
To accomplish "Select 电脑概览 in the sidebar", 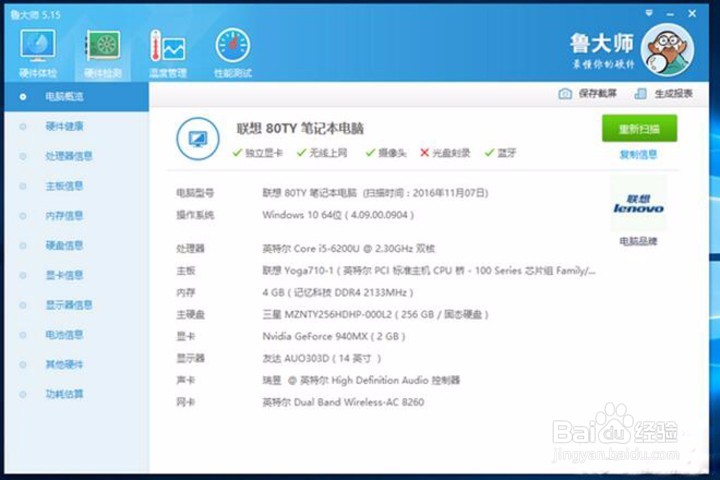I will (x=77, y=96).
